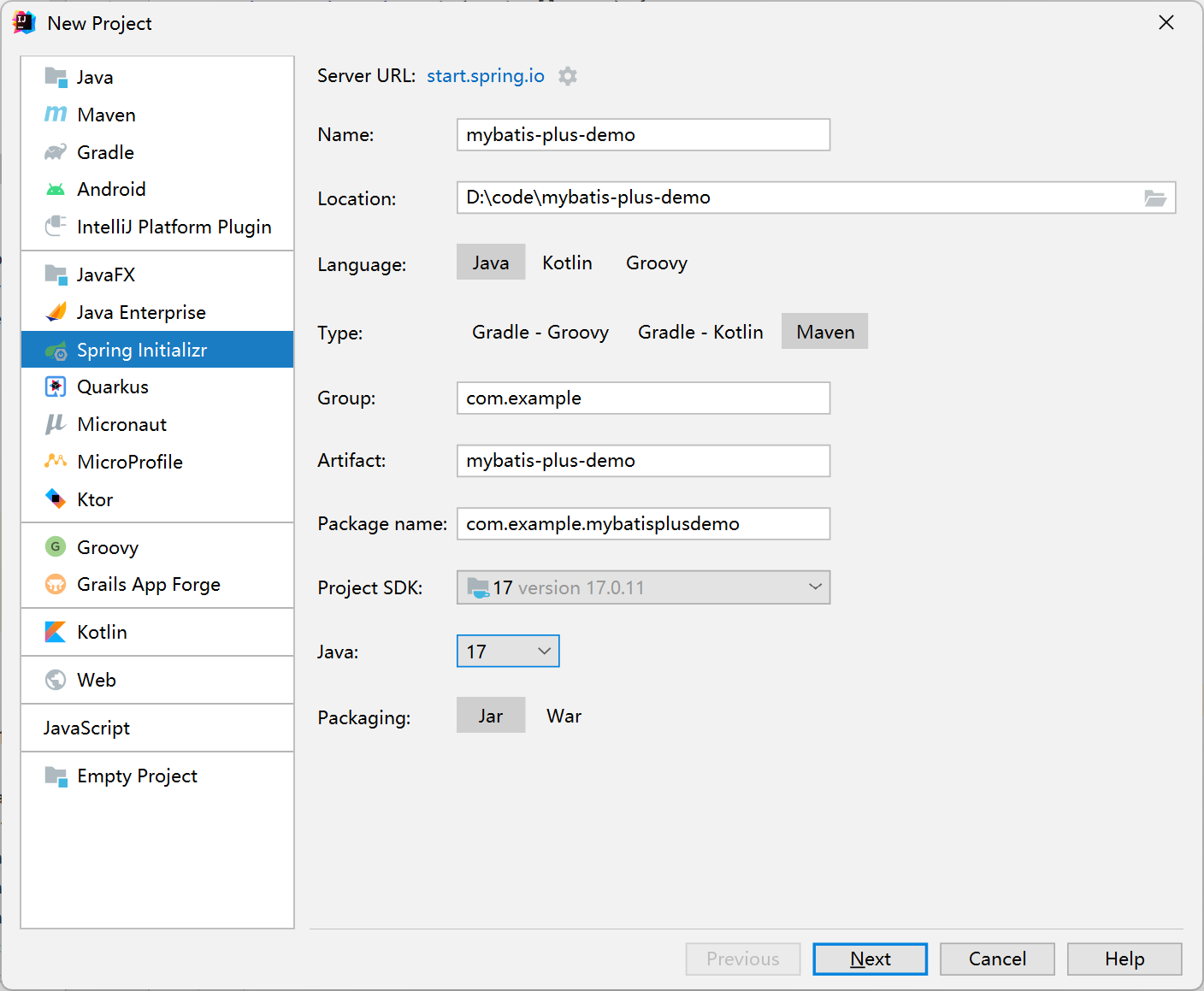This screenshot has width=1204, height=991.
Task: Click the browse folder icon in Location
Action: (x=1155, y=198)
